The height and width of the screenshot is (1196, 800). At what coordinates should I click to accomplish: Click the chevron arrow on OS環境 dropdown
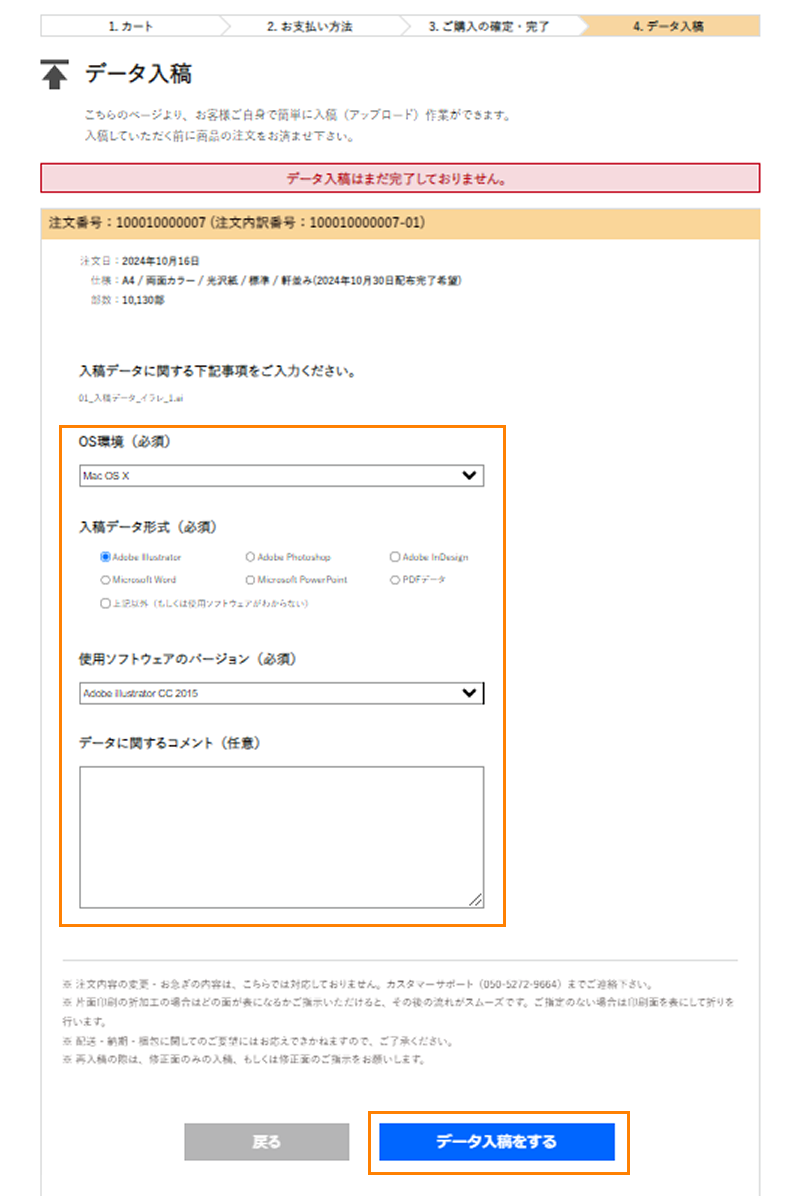[469, 477]
